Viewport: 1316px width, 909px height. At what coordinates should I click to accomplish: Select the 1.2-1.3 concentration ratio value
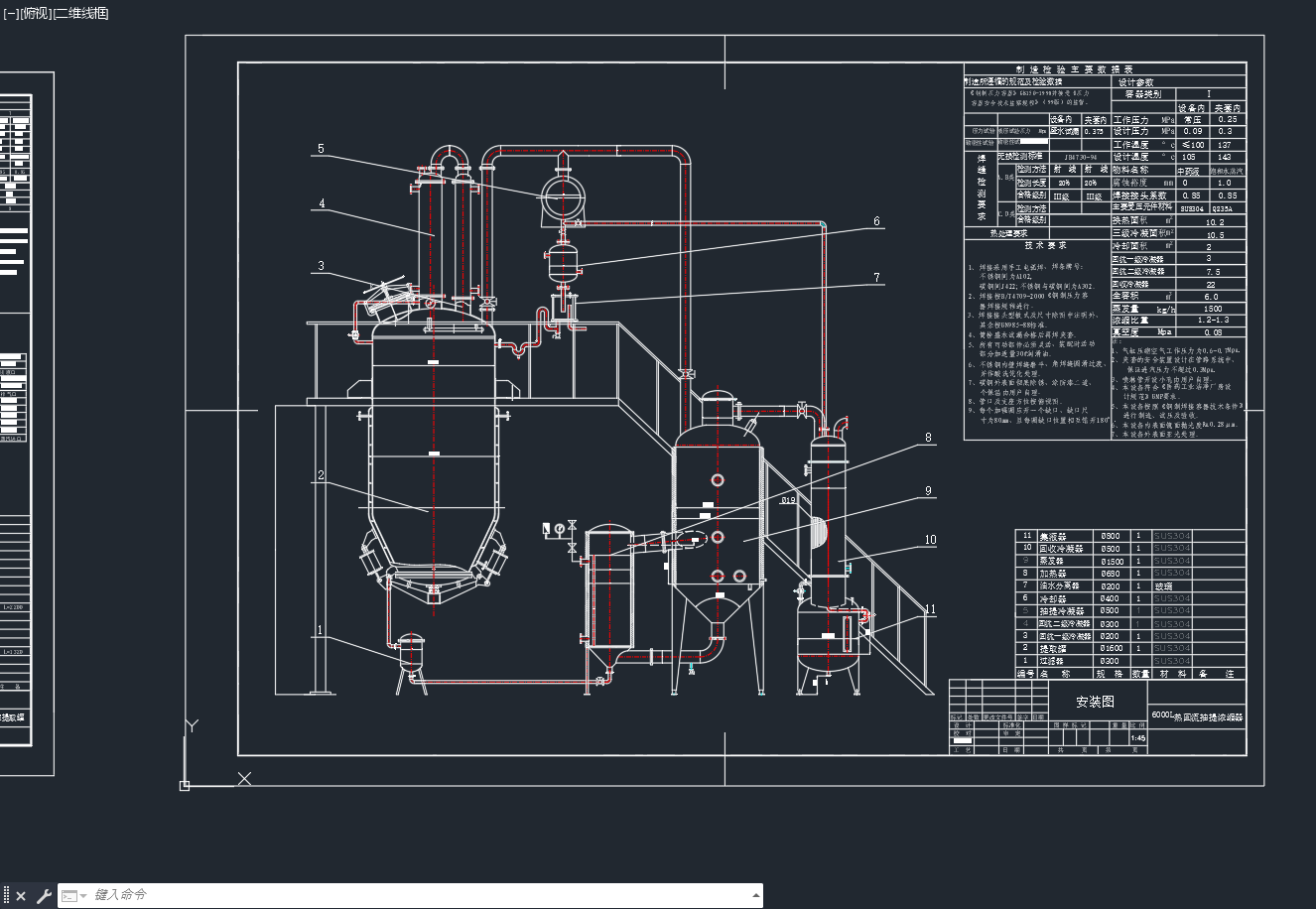coord(1213,320)
